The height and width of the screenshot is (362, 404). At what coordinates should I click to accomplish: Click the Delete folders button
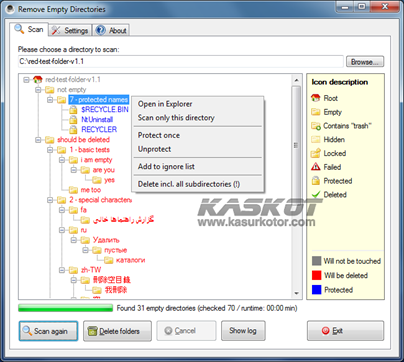(x=117, y=331)
